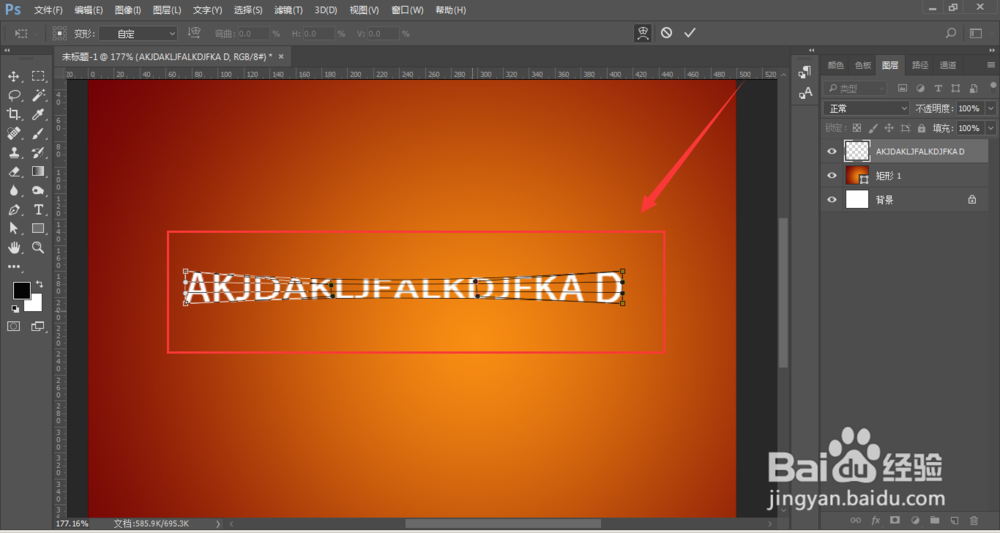1000x533 pixels.
Task: Click the search icon in options bar
Action: point(951,33)
